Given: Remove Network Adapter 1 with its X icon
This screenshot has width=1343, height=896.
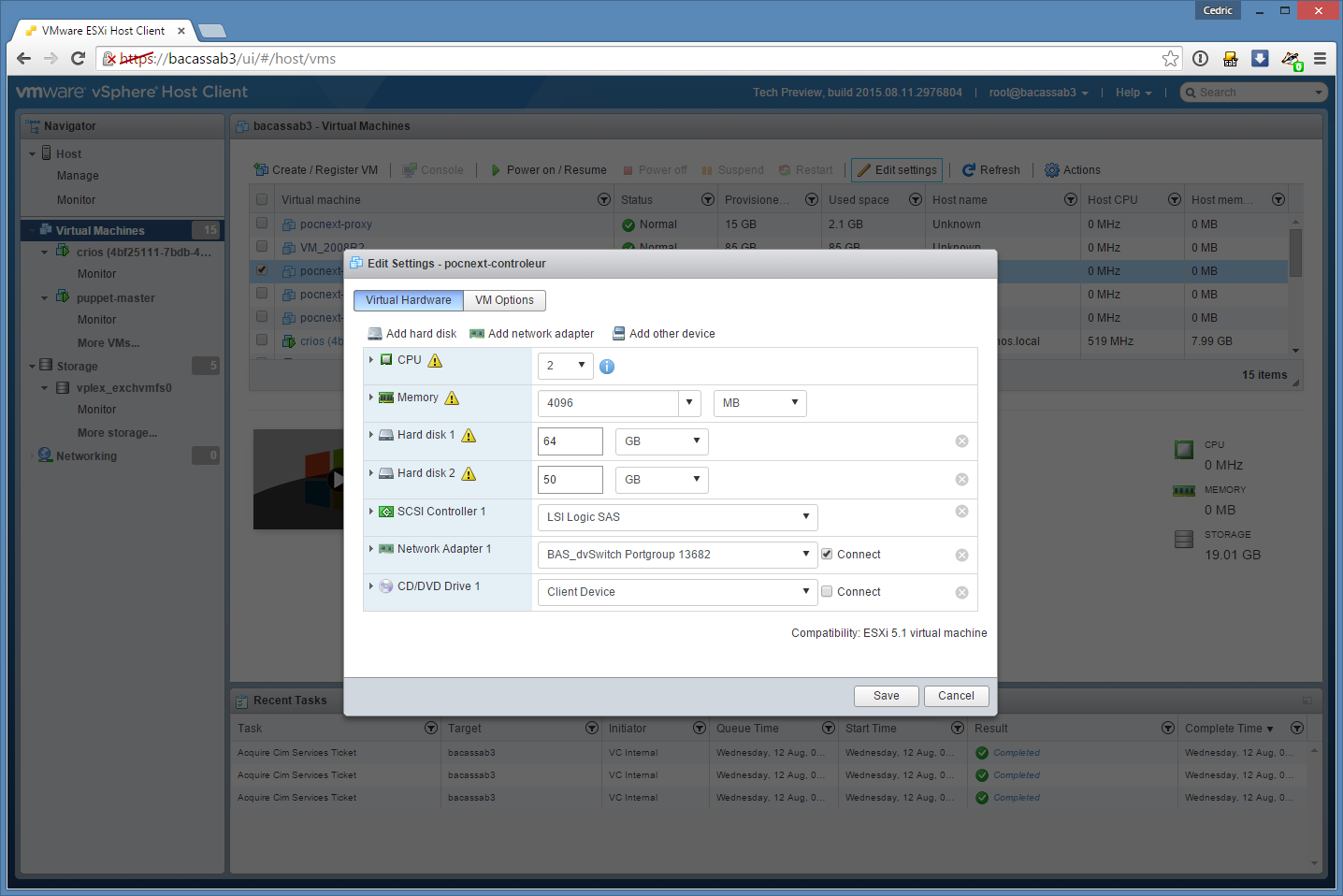Looking at the screenshot, I should 961,556.
